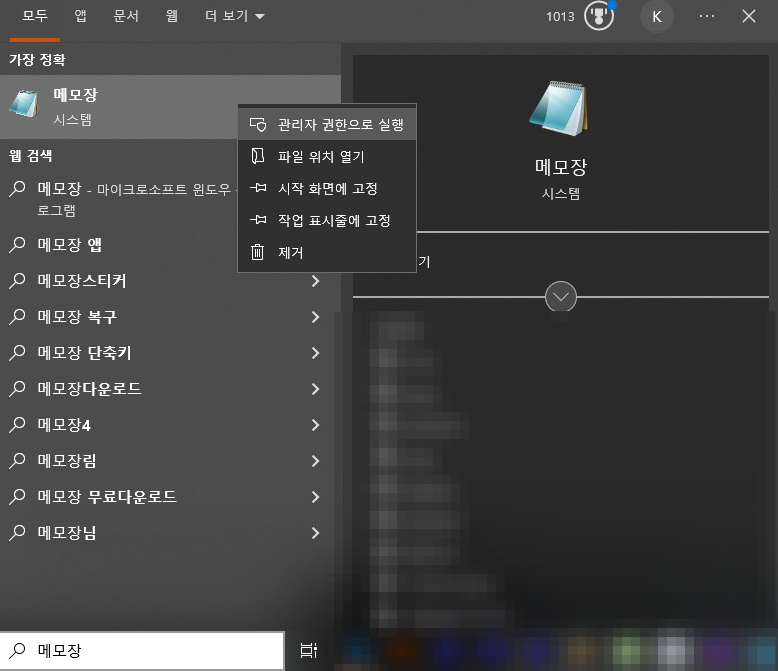Select 제거 in context menu
Screen dimensions: 778x671
coord(327,252)
